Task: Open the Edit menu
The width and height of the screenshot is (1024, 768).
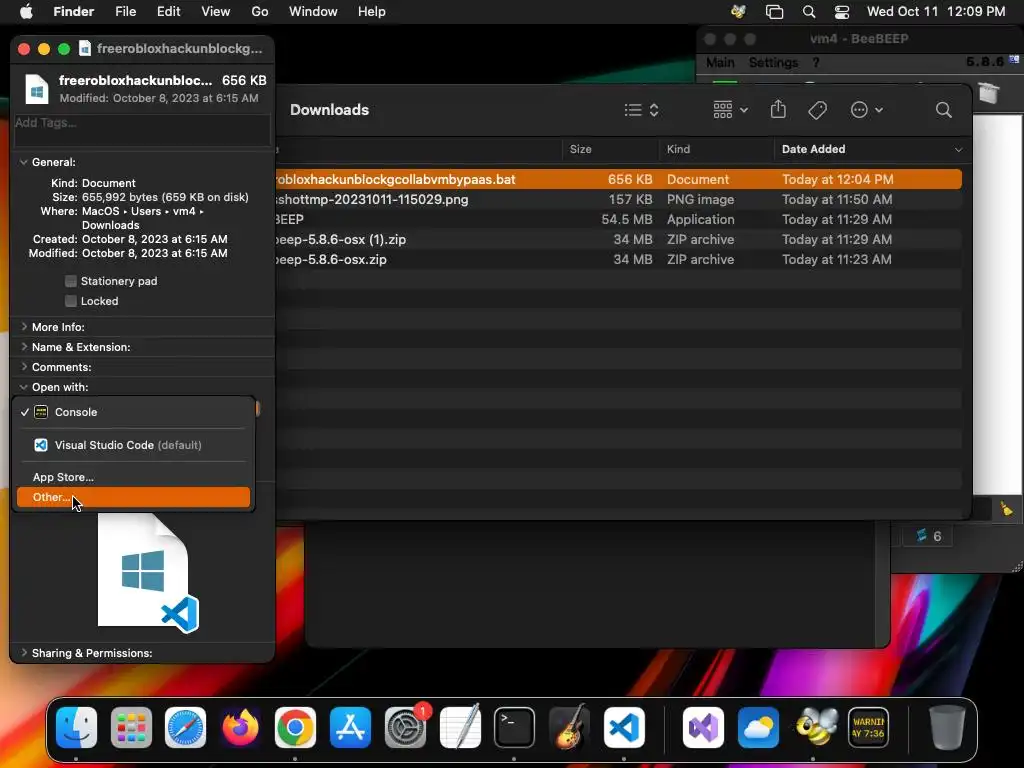Action: pyautogui.click(x=168, y=12)
